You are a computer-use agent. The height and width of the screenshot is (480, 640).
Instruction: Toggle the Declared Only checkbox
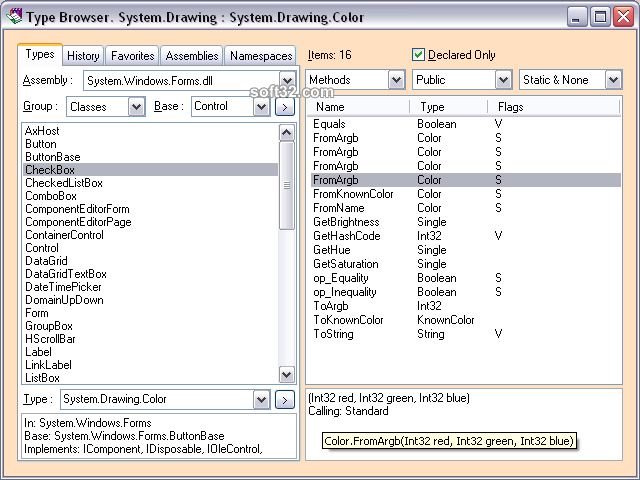tap(418, 55)
